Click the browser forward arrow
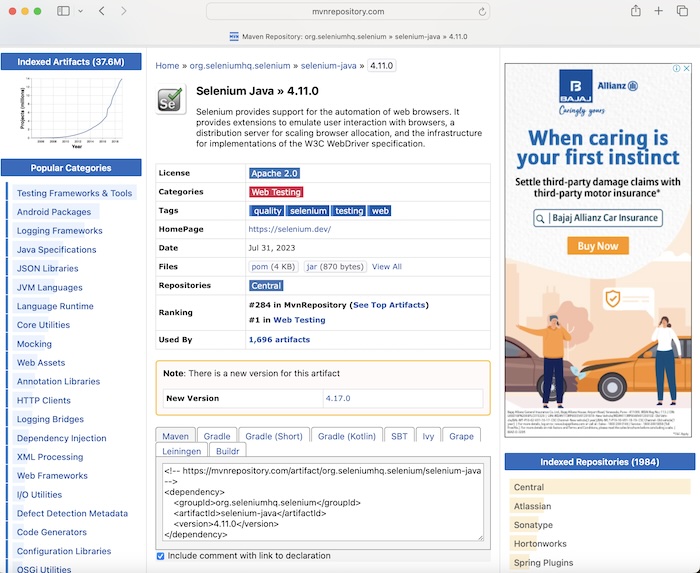The height and width of the screenshot is (573, 700). tap(124, 11)
